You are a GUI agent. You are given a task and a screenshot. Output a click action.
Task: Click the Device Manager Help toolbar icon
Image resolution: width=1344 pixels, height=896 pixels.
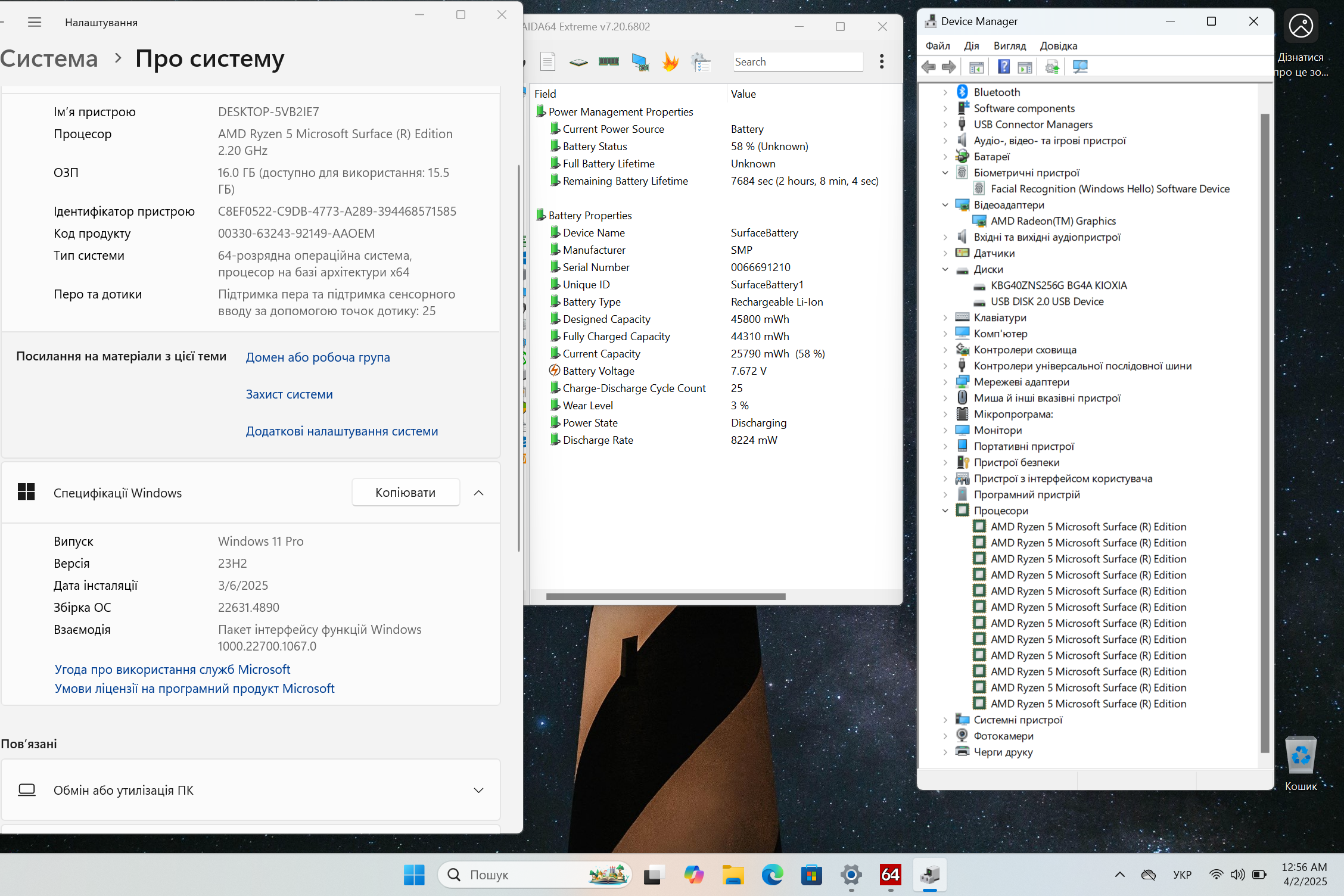tap(1004, 67)
